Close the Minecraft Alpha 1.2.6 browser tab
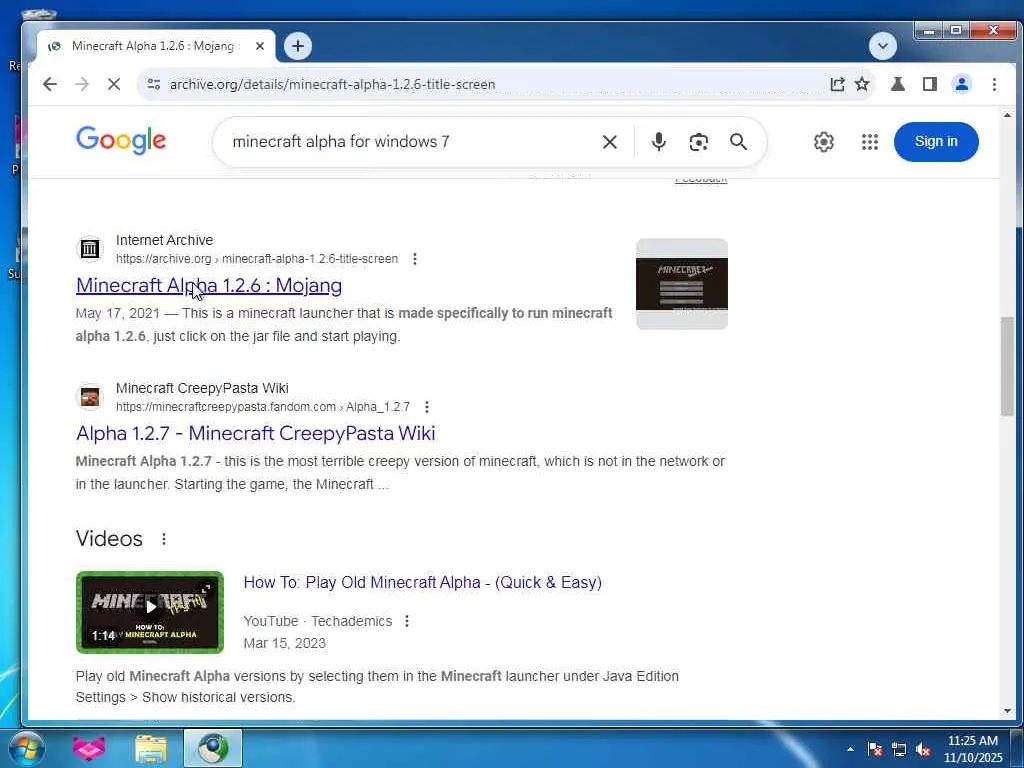 (x=260, y=46)
